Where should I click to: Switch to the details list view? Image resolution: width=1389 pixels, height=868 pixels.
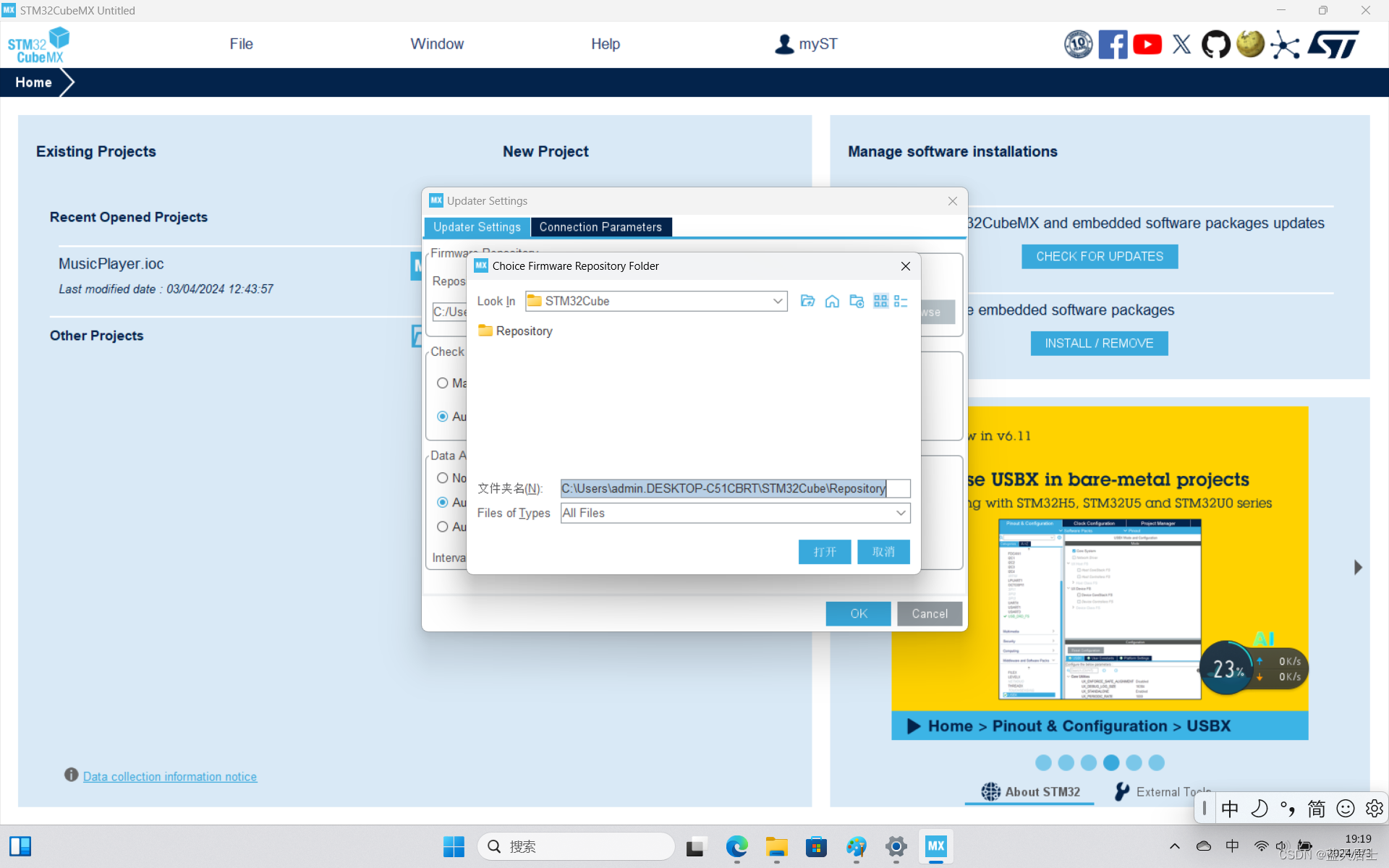click(x=901, y=301)
